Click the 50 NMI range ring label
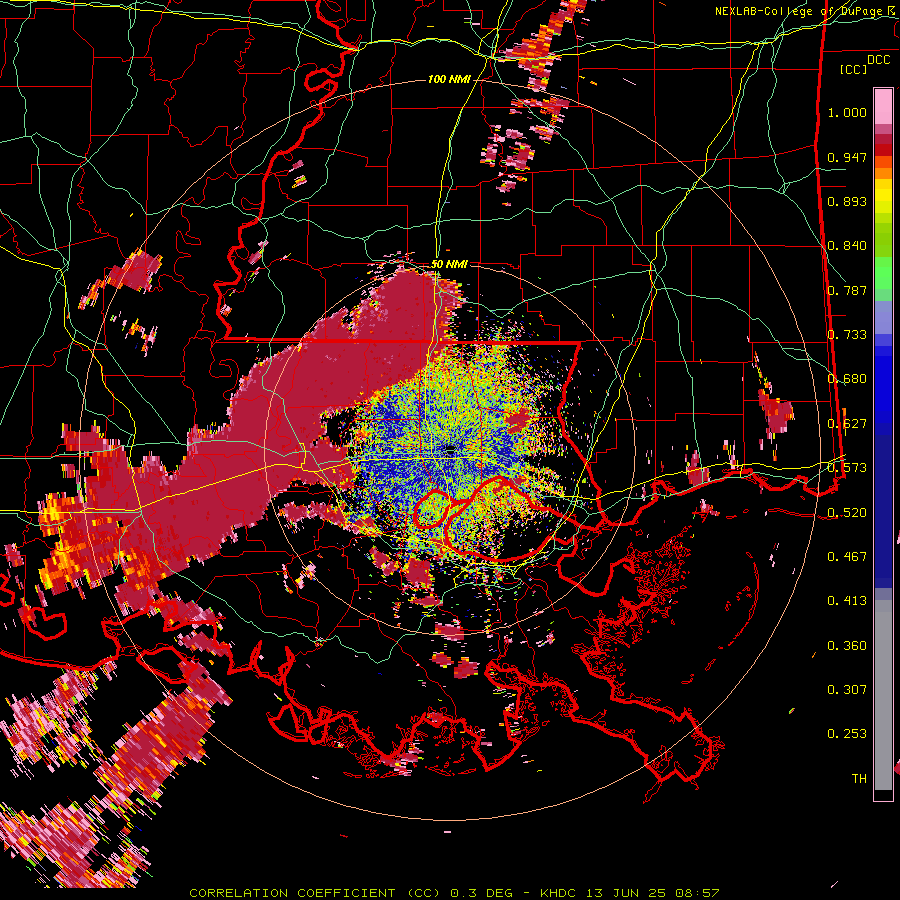This screenshot has height=900, width=900. pyautogui.click(x=449, y=264)
